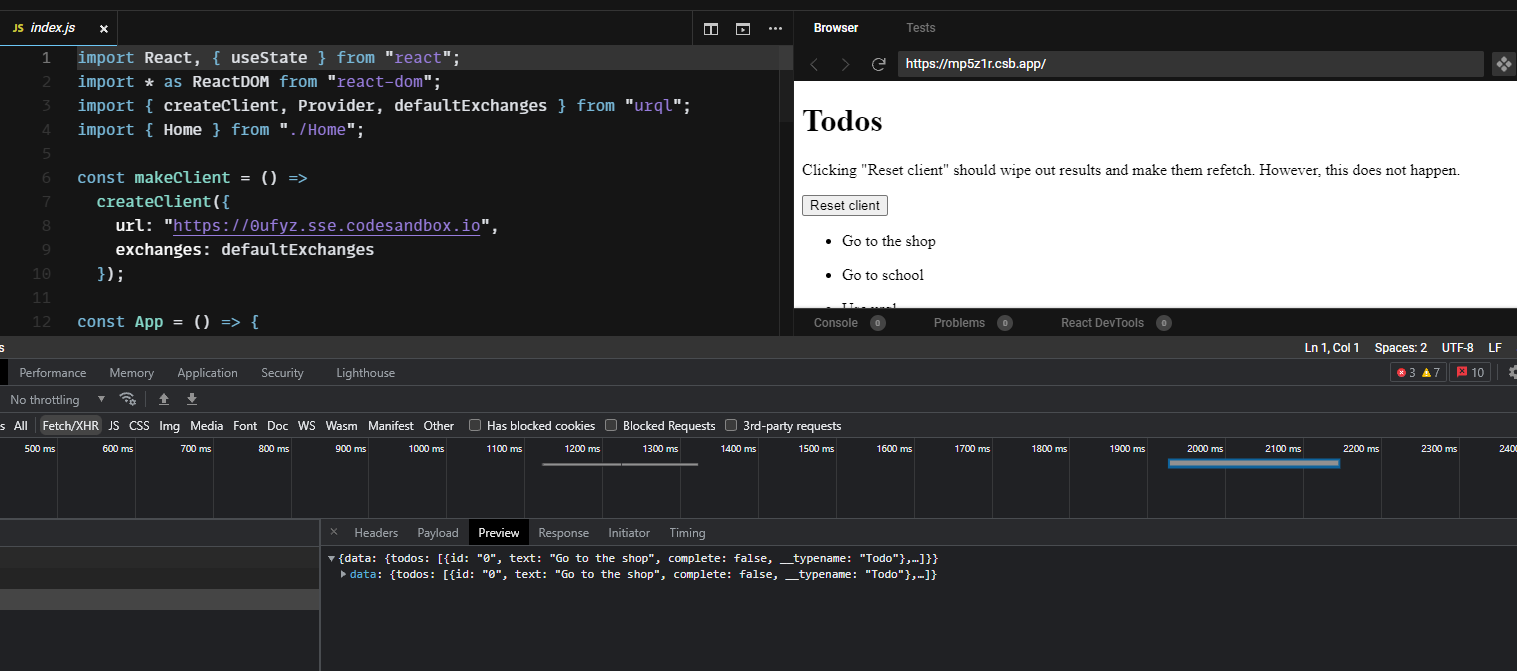The image size is (1517, 671).
Task: Click the extensions icon beside the address bar
Action: pos(1503,63)
